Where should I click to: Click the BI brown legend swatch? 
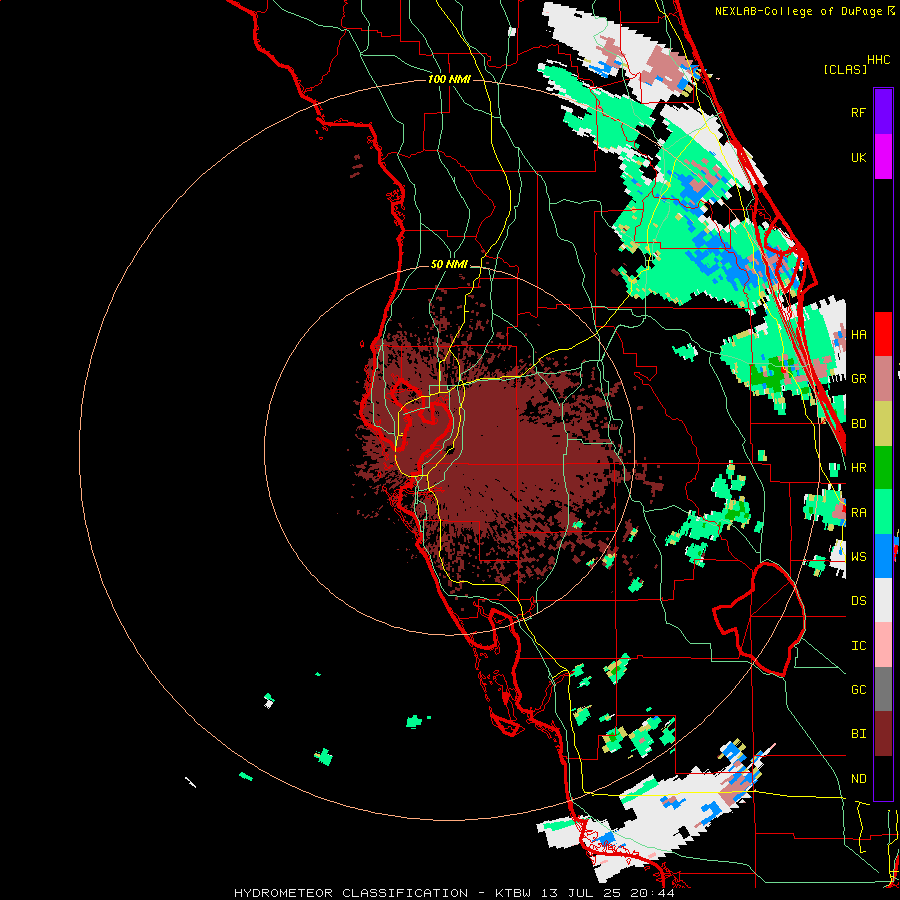883,734
